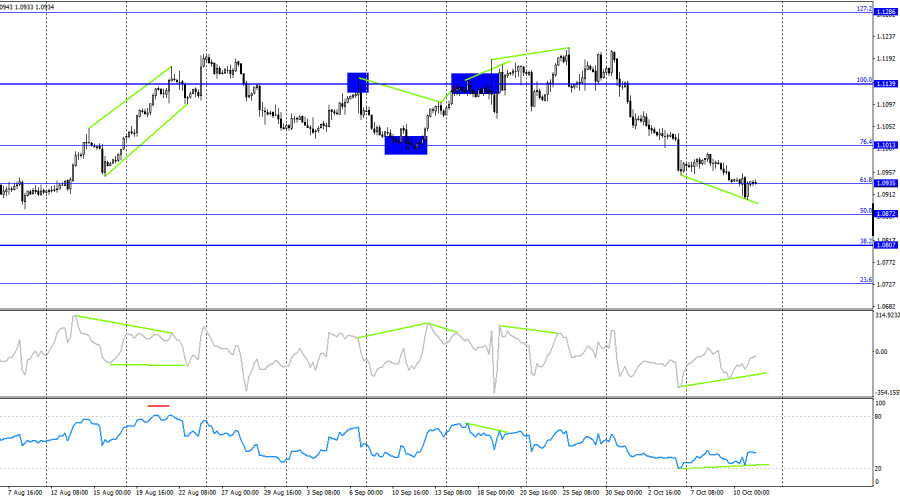The width and height of the screenshot is (900, 500).
Task: Click the 7 Oct 08:00 time label
Action: coord(707,493)
